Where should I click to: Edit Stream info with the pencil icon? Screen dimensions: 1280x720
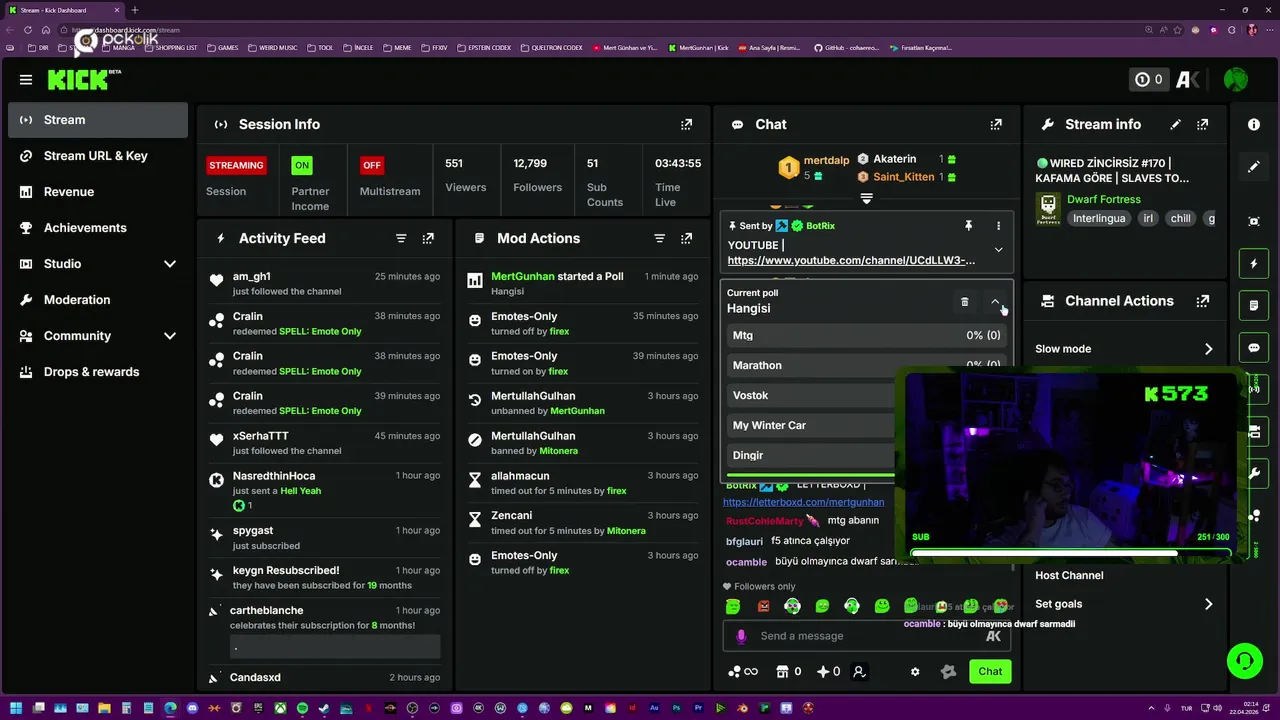(1175, 124)
